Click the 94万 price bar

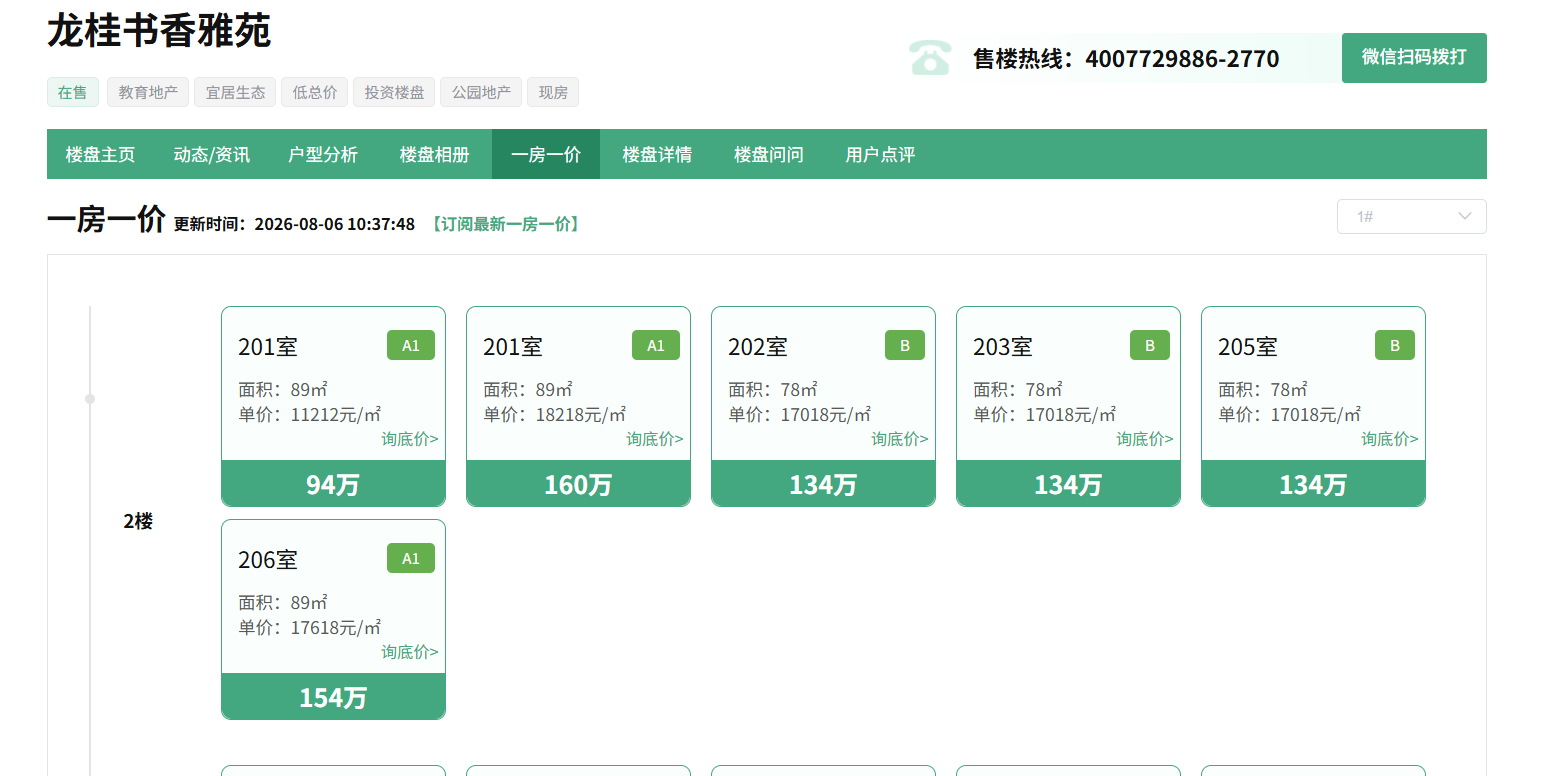coord(333,484)
